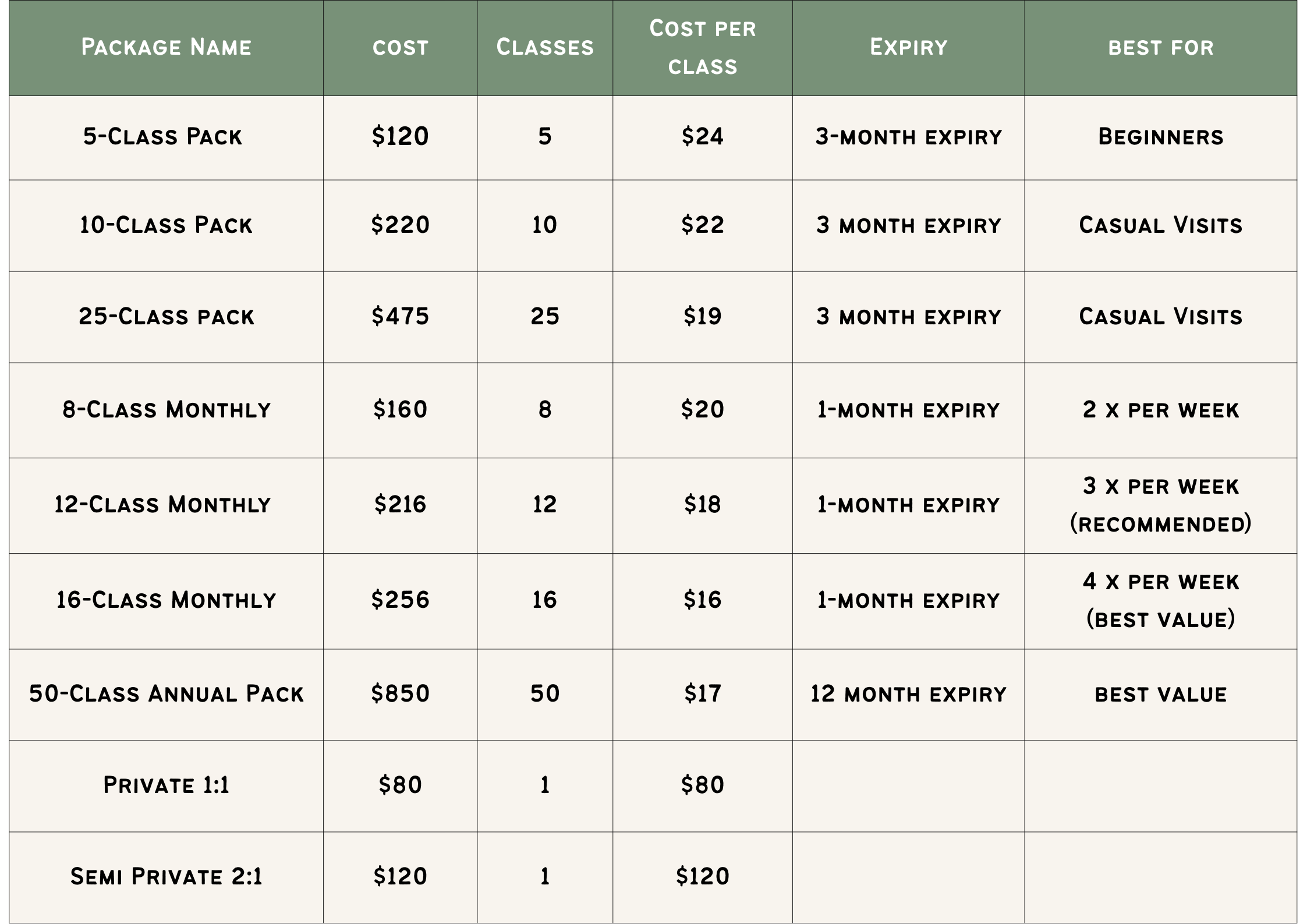Viewport: 1307px width, 924px height.
Task: Click the Beginners best-for cell
Action: [1160, 137]
